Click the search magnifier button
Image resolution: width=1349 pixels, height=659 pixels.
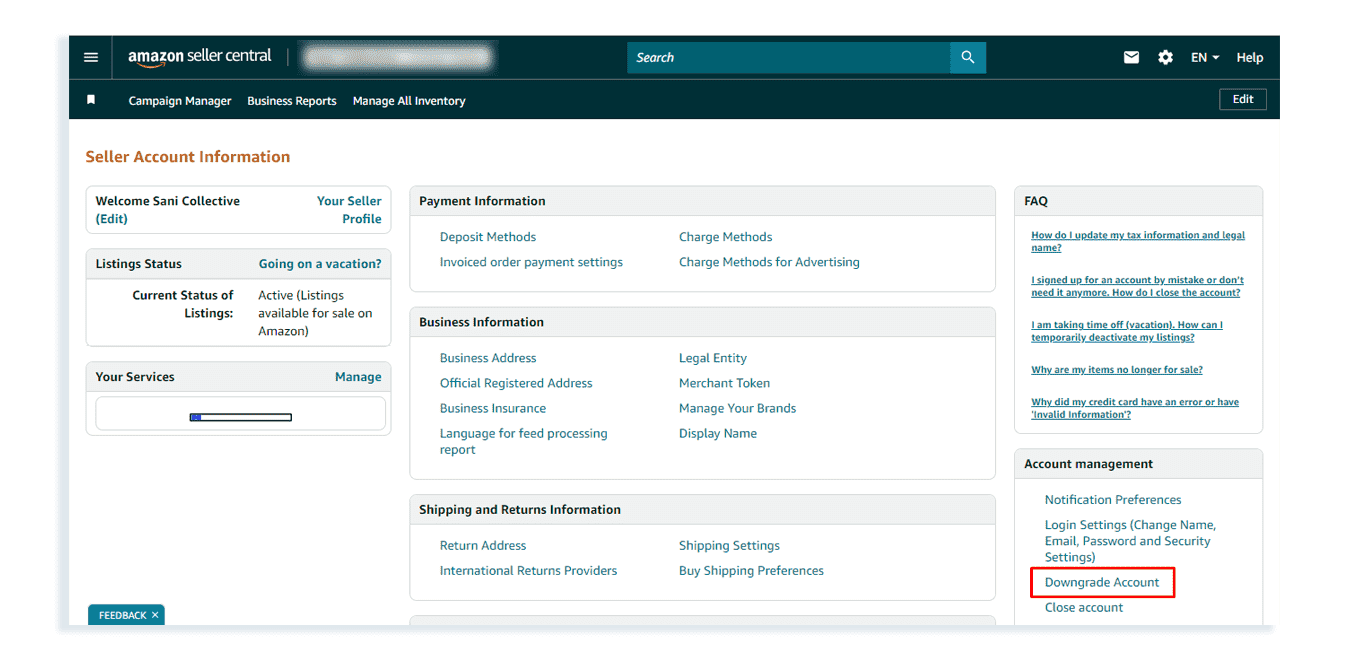pyautogui.click(x=967, y=57)
